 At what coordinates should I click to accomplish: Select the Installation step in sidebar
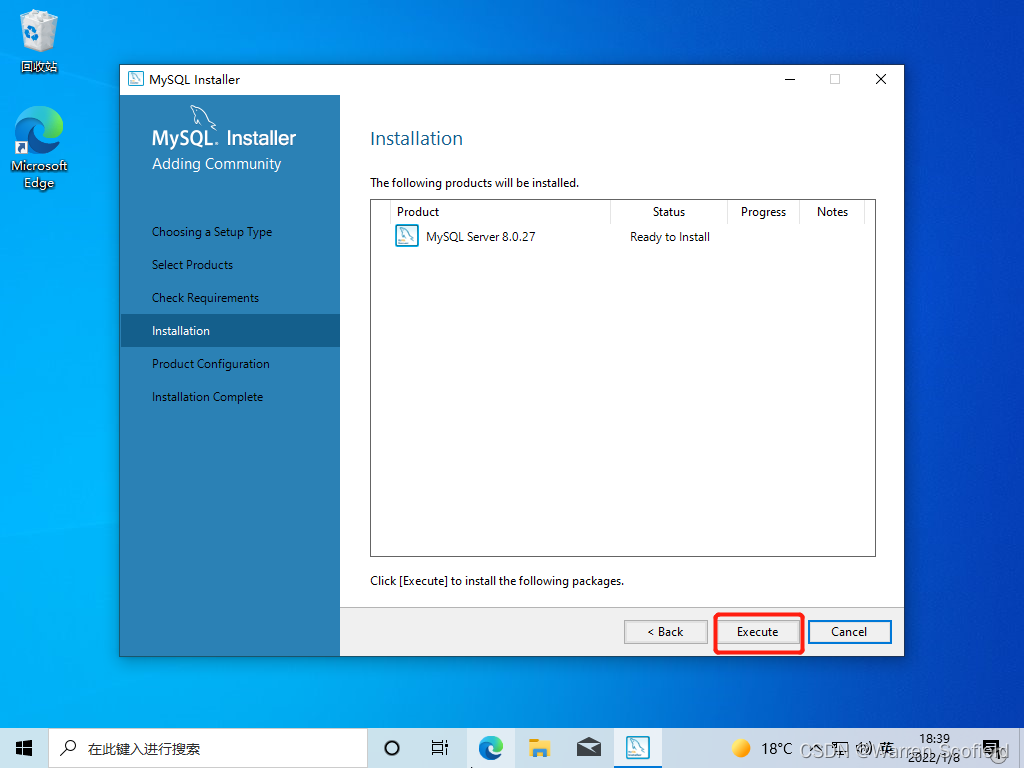point(230,330)
